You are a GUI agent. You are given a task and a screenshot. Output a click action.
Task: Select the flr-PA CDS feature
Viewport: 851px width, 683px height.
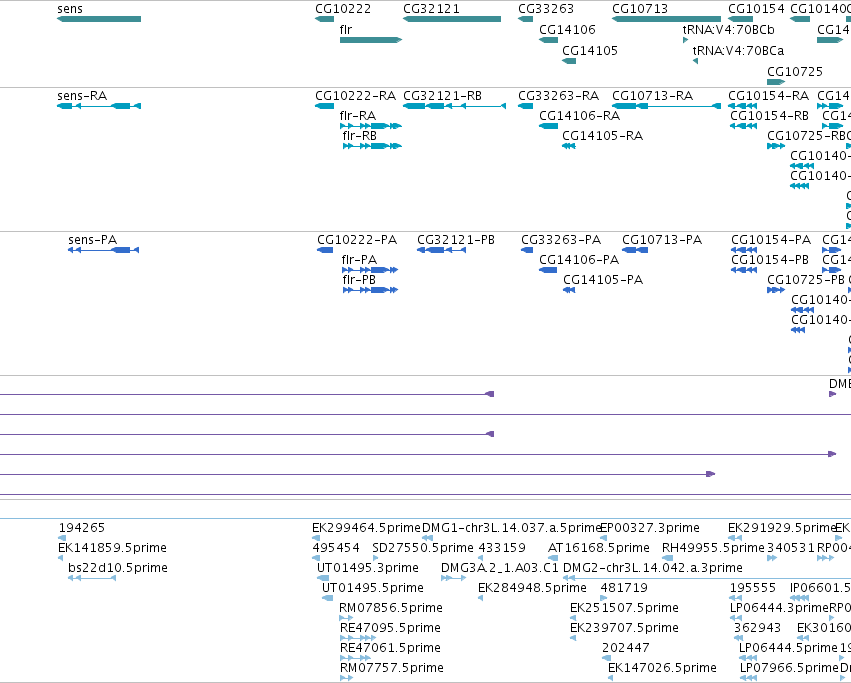(370, 270)
